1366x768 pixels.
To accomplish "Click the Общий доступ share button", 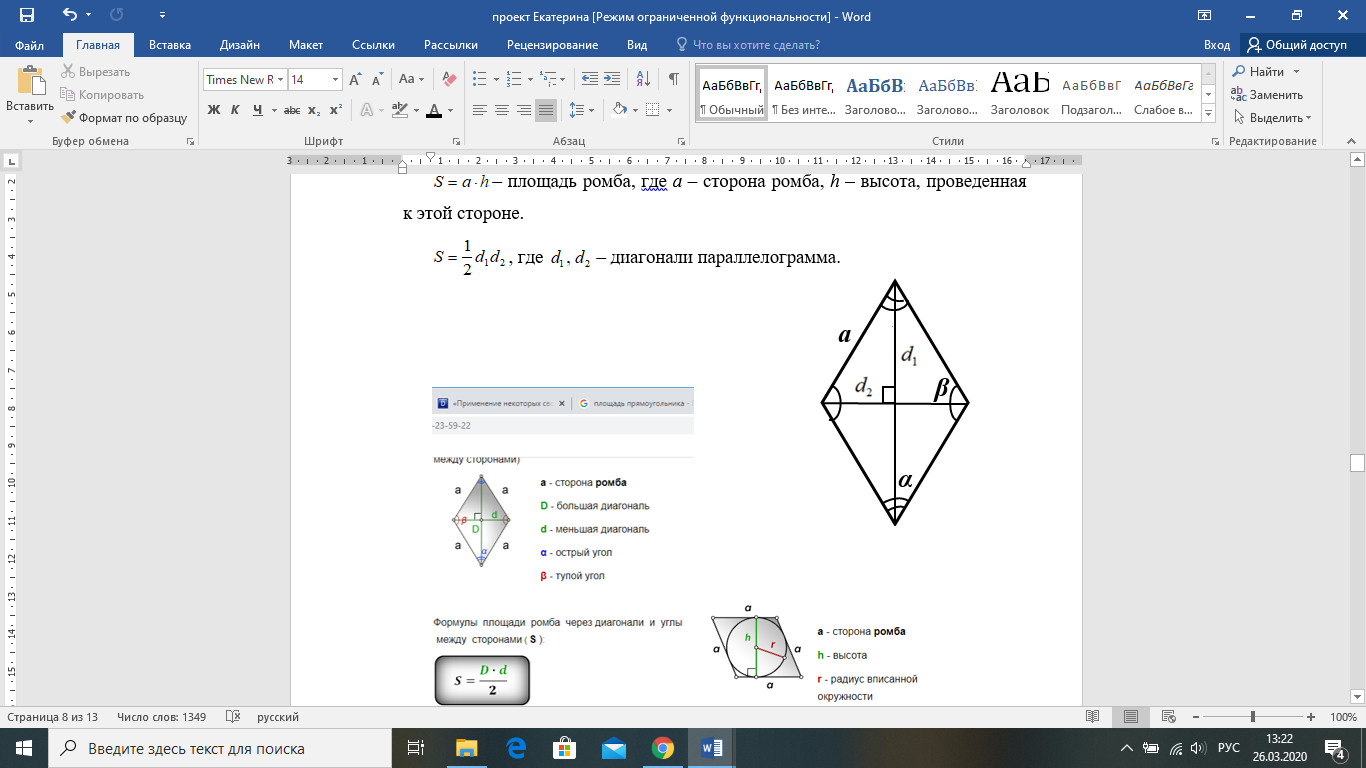I will 1296,45.
